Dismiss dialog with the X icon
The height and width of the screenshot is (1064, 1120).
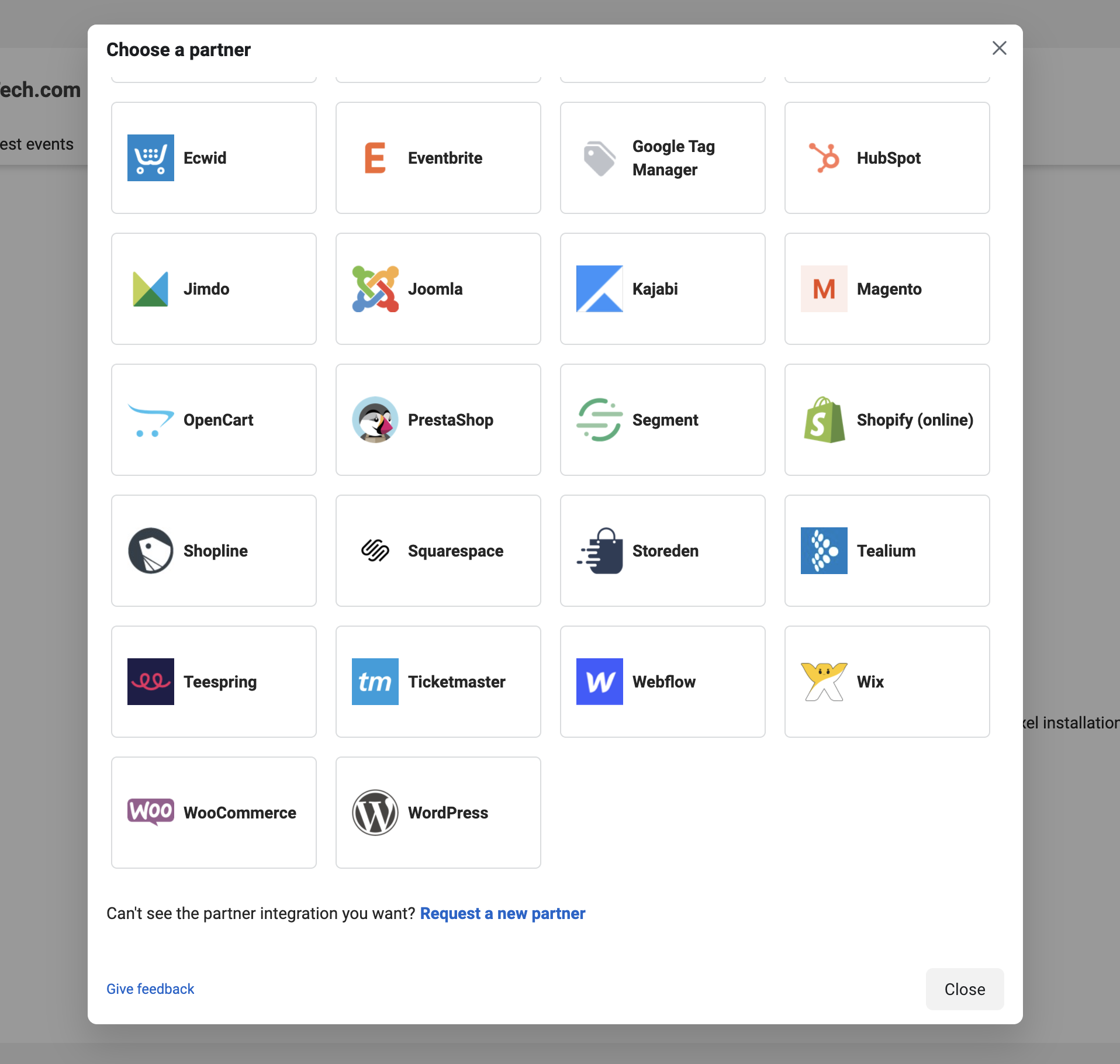click(x=999, y=48)
